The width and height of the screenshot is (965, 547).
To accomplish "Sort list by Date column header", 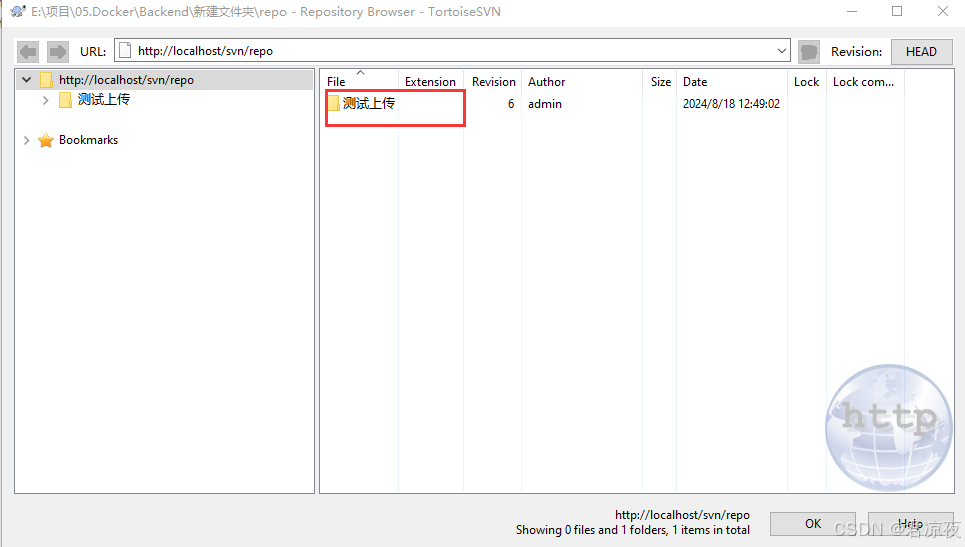I will tap(695, 82).
